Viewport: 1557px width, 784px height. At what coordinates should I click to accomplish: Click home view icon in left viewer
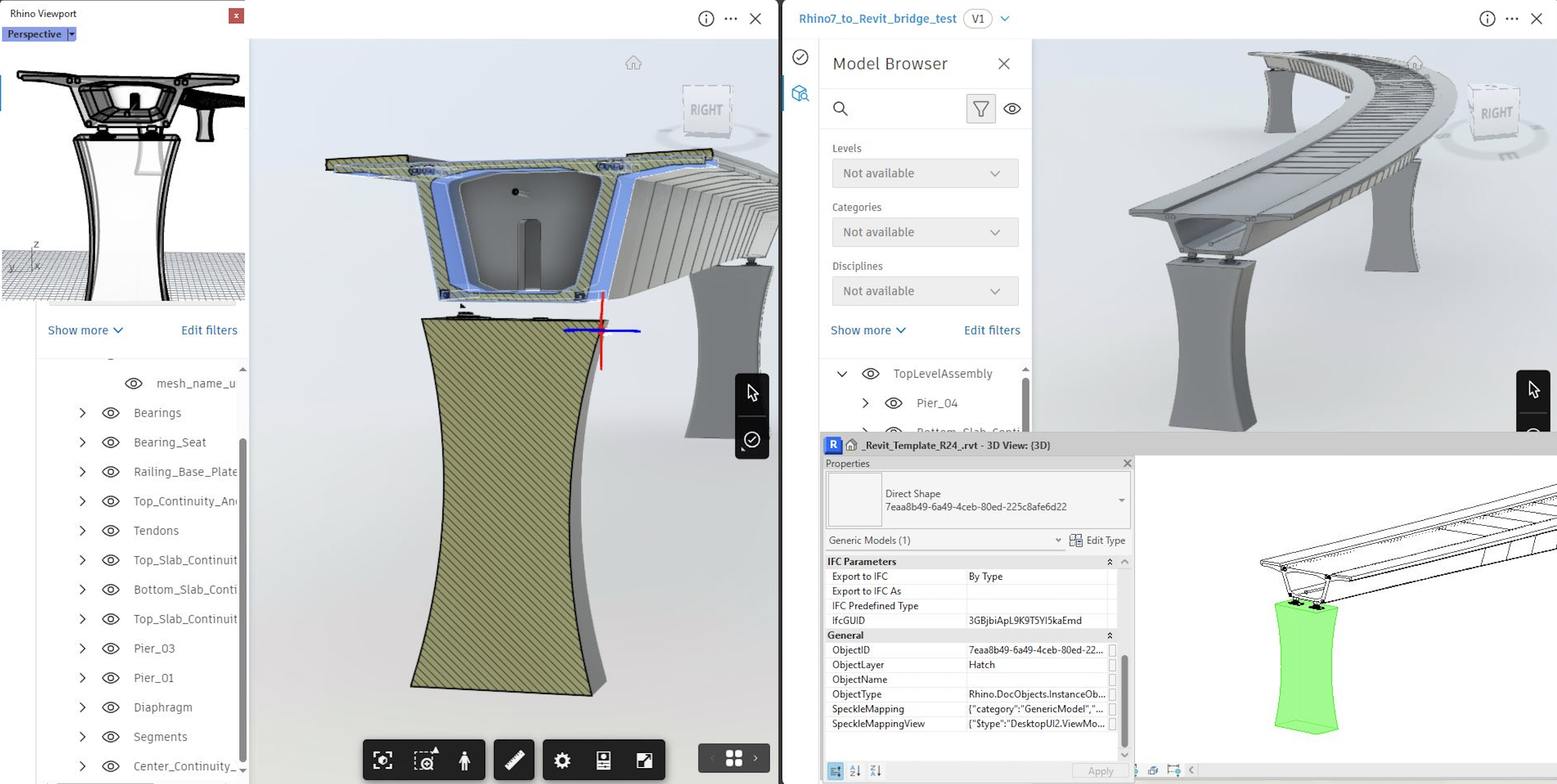(633, 62)
